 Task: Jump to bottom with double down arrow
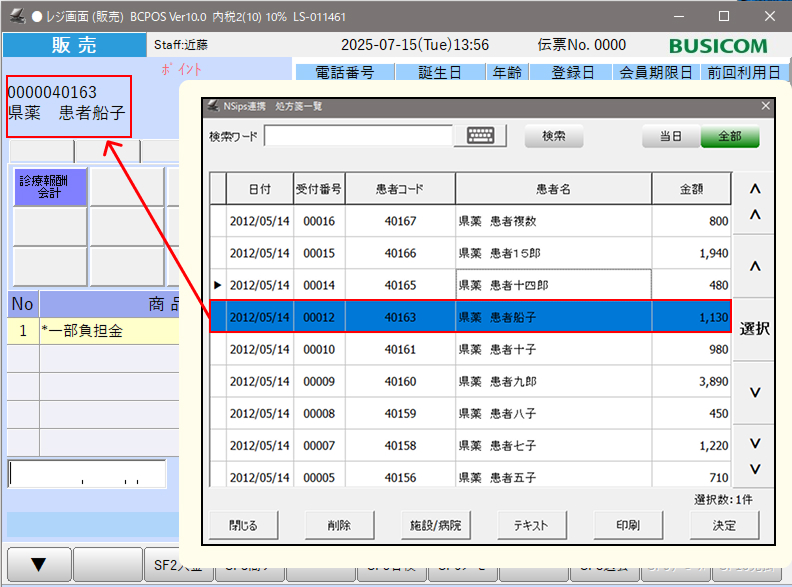tap(755, 456)
